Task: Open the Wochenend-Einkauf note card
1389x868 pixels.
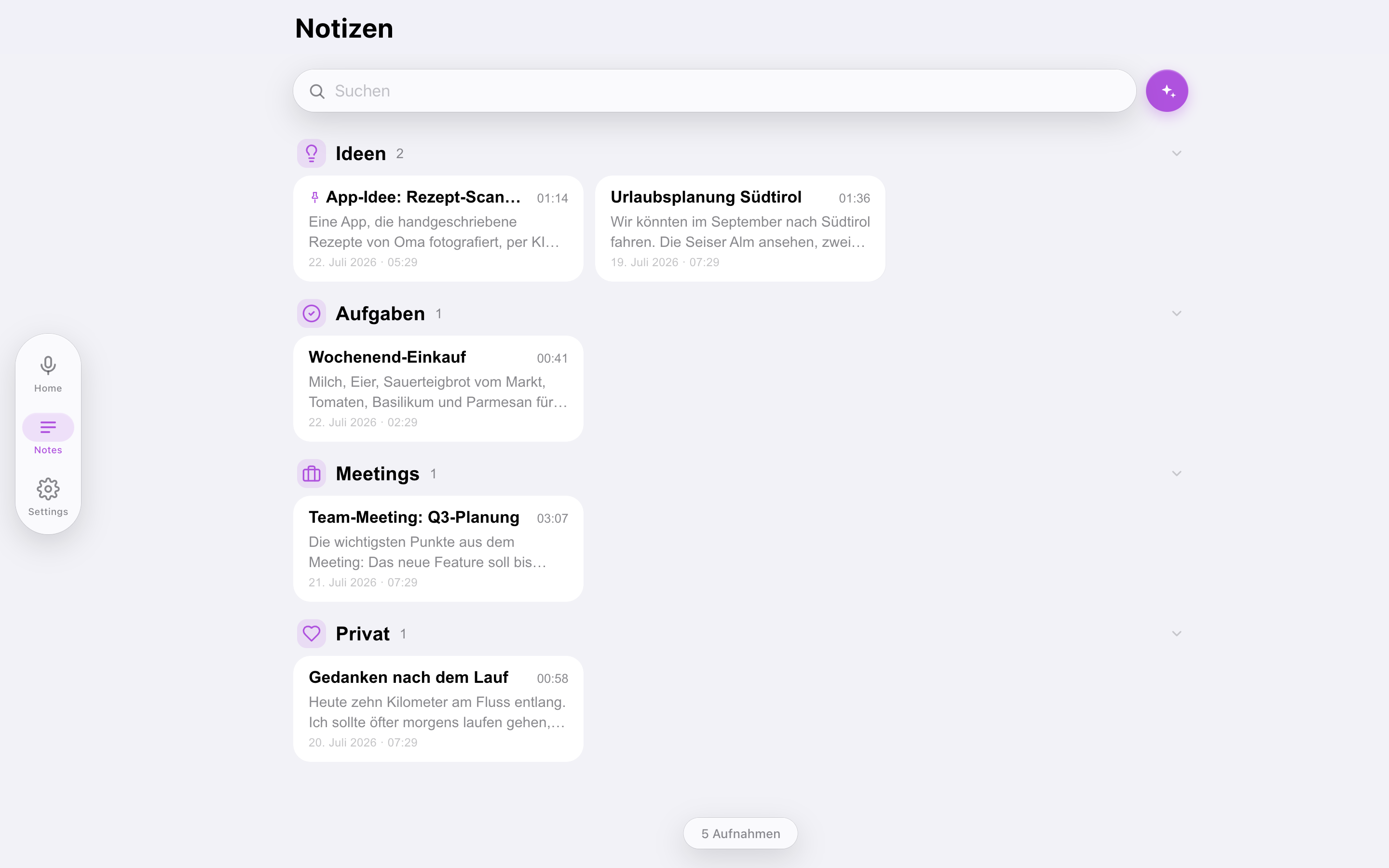Action: pos(438,389)
